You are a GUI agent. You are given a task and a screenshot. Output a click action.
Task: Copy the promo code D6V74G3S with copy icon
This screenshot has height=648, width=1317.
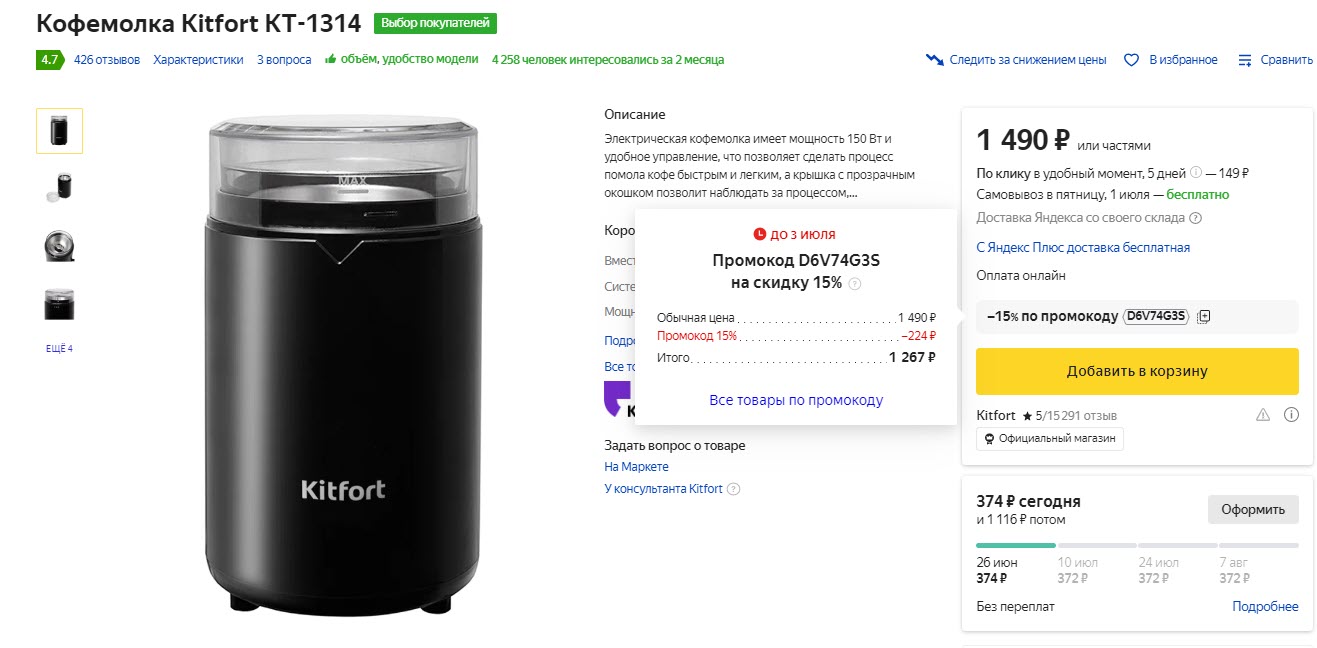1204,316
